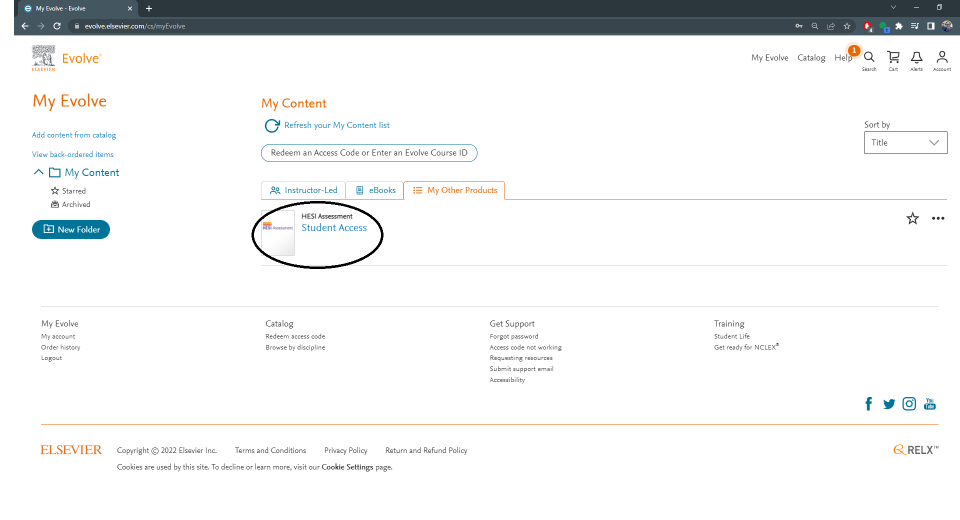Open My Evolve in top navigation
The image size is (960, 520).
tap(770, 58)
